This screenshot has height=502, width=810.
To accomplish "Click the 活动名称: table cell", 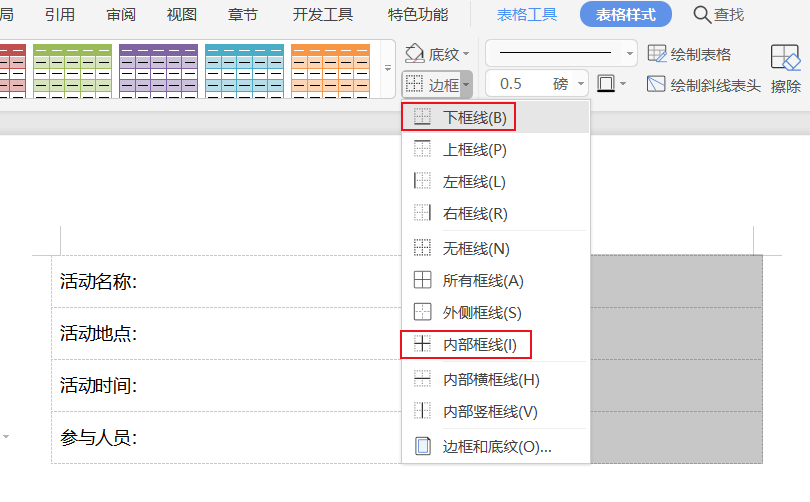I will (x=226, y=281).
